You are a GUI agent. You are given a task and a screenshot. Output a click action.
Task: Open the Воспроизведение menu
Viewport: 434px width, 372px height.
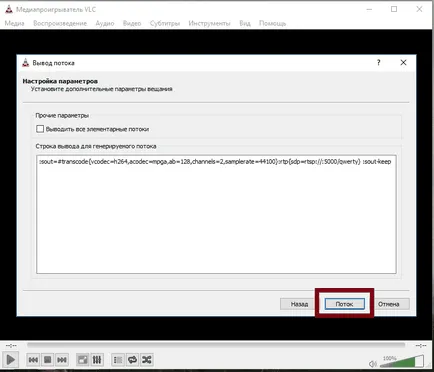pos(60,23)
